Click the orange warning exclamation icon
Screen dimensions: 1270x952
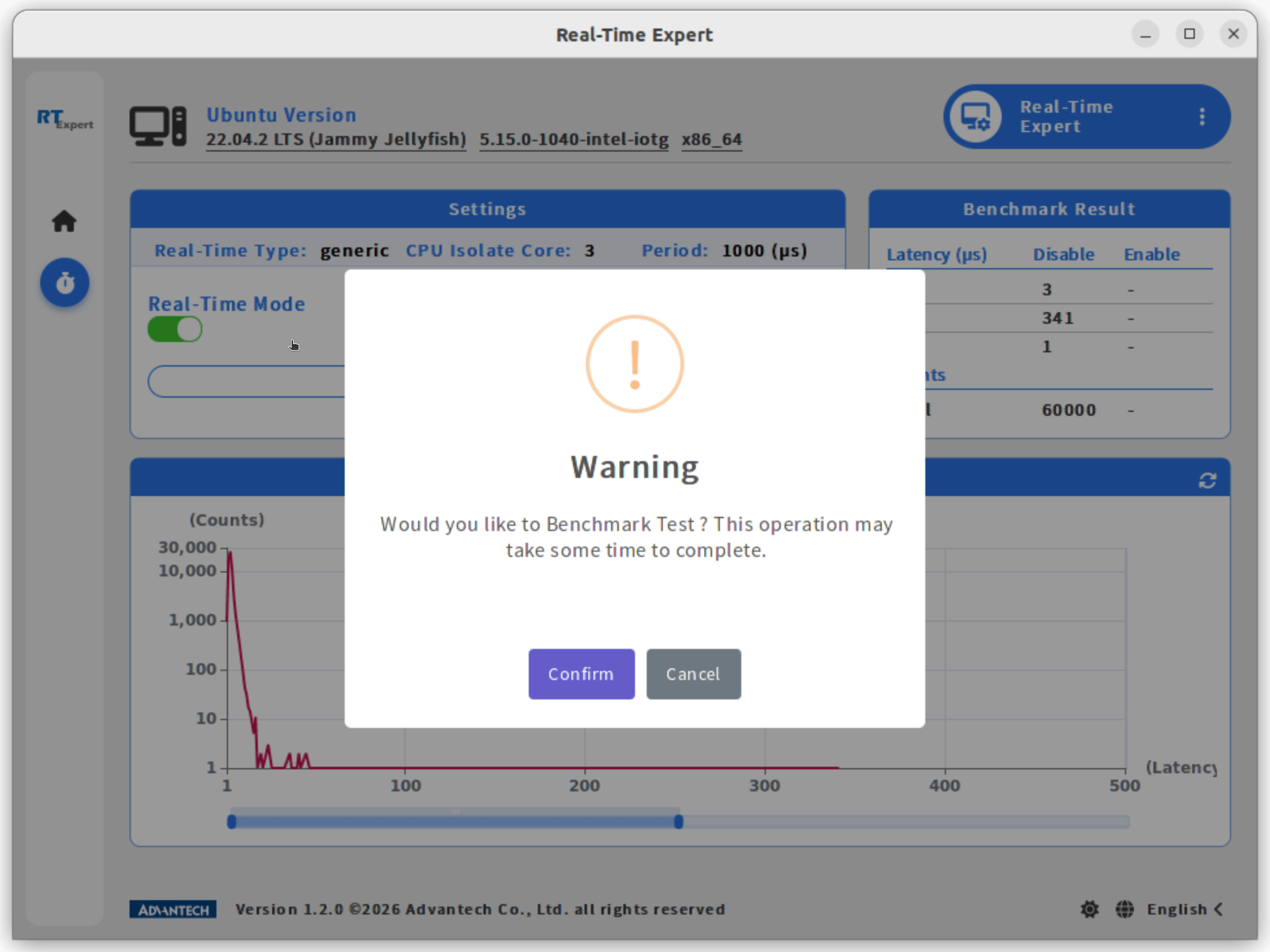[x=635, y=364]
